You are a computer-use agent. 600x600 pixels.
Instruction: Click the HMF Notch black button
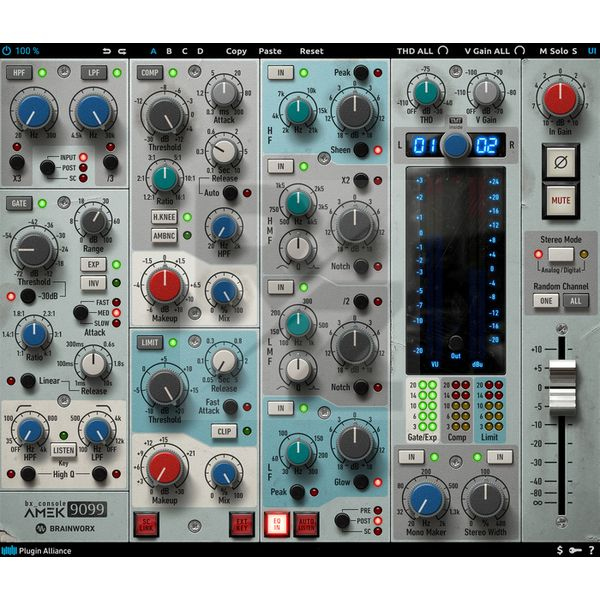tap(361, 266)
